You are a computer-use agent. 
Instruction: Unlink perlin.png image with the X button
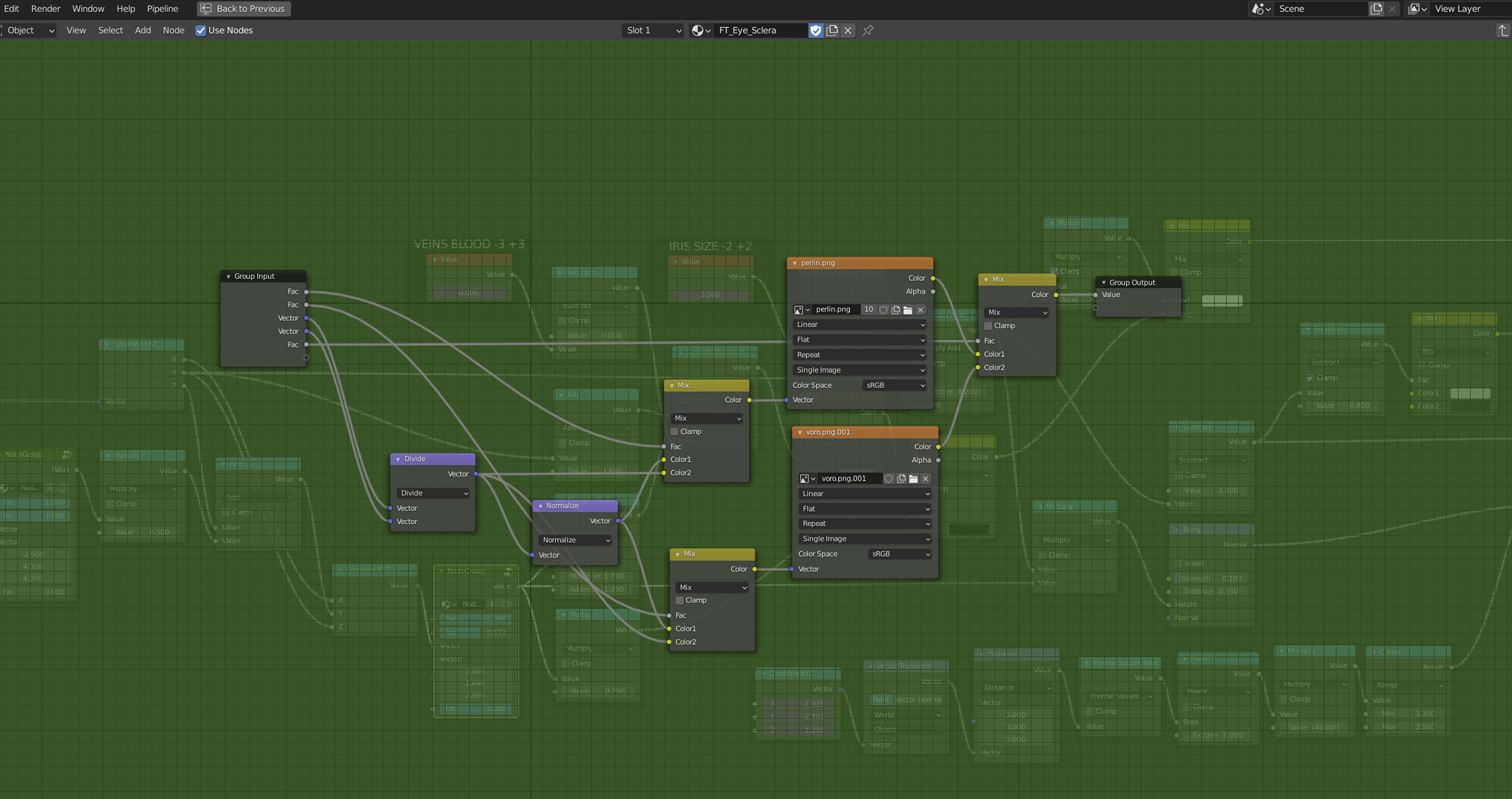click(920, 309)
